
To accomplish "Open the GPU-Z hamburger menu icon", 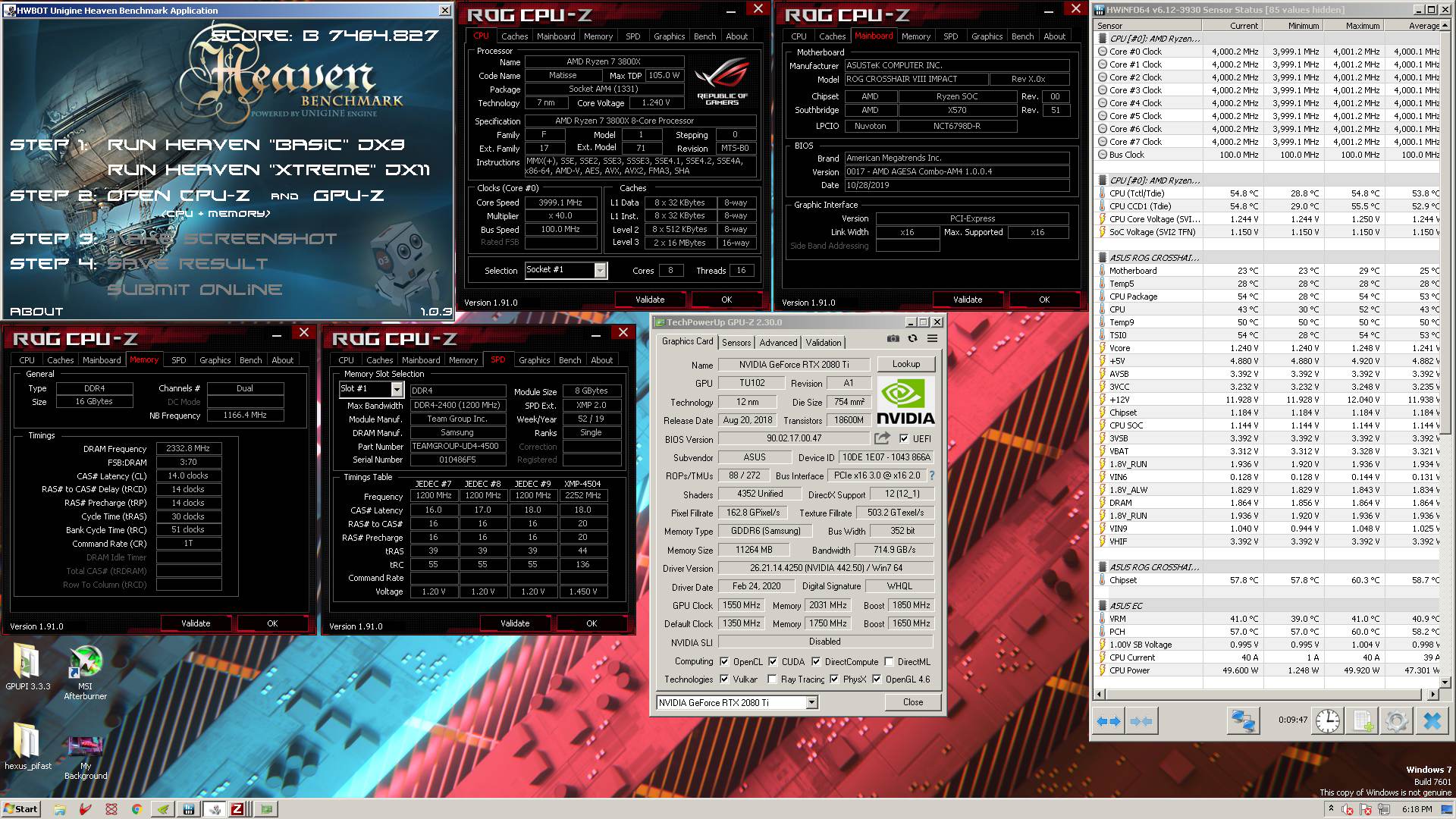I will coord(932,339).
